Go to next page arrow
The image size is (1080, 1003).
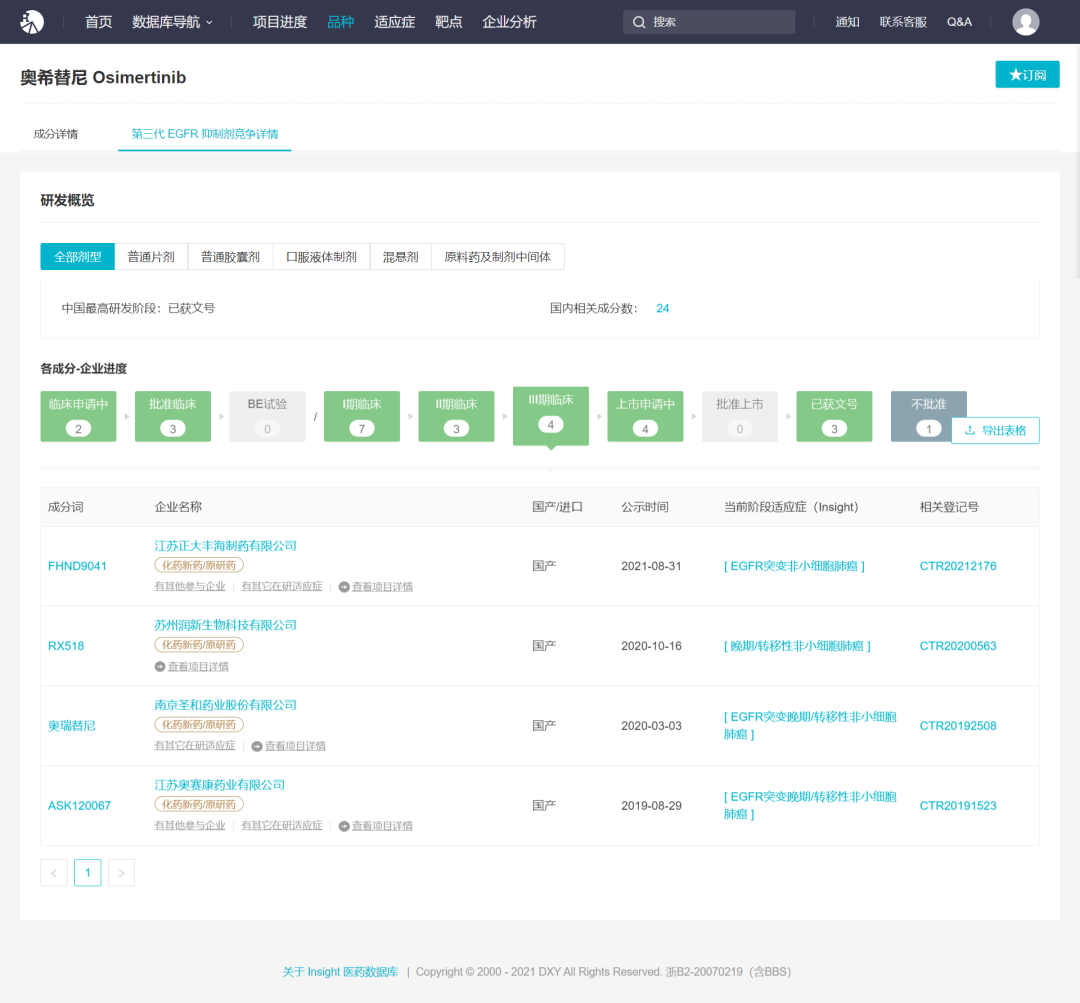[x=121, y=873]
